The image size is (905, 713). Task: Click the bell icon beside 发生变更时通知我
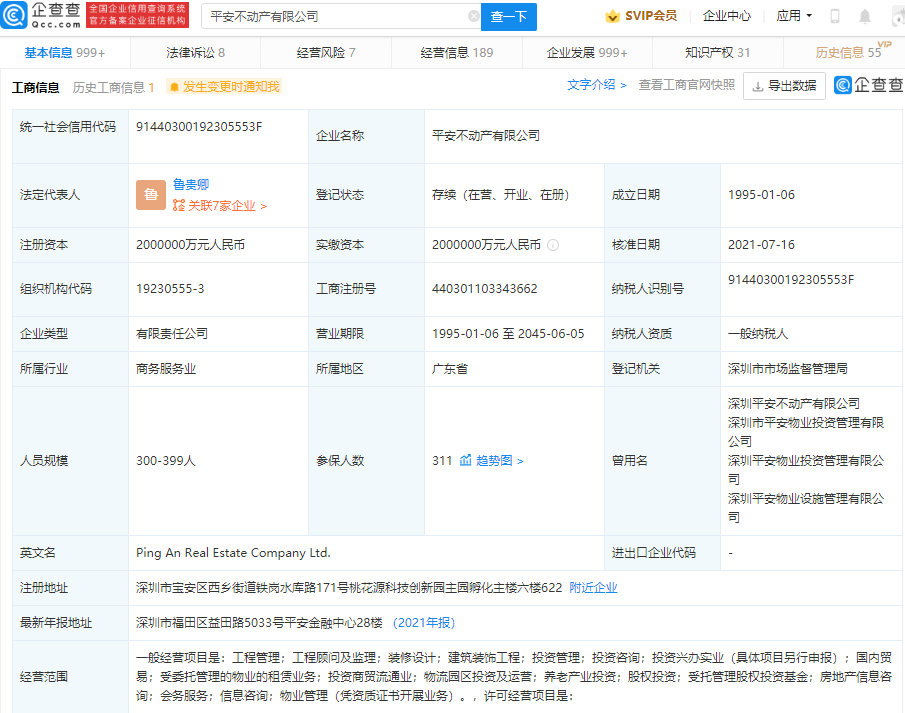click(x=174, y=87)
